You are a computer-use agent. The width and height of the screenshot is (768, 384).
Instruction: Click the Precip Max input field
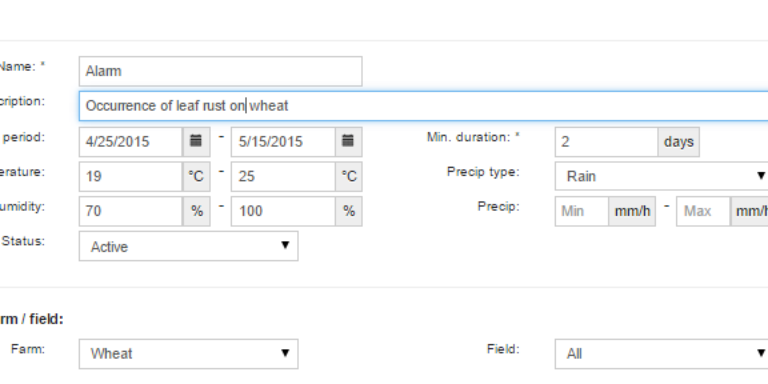703,212
